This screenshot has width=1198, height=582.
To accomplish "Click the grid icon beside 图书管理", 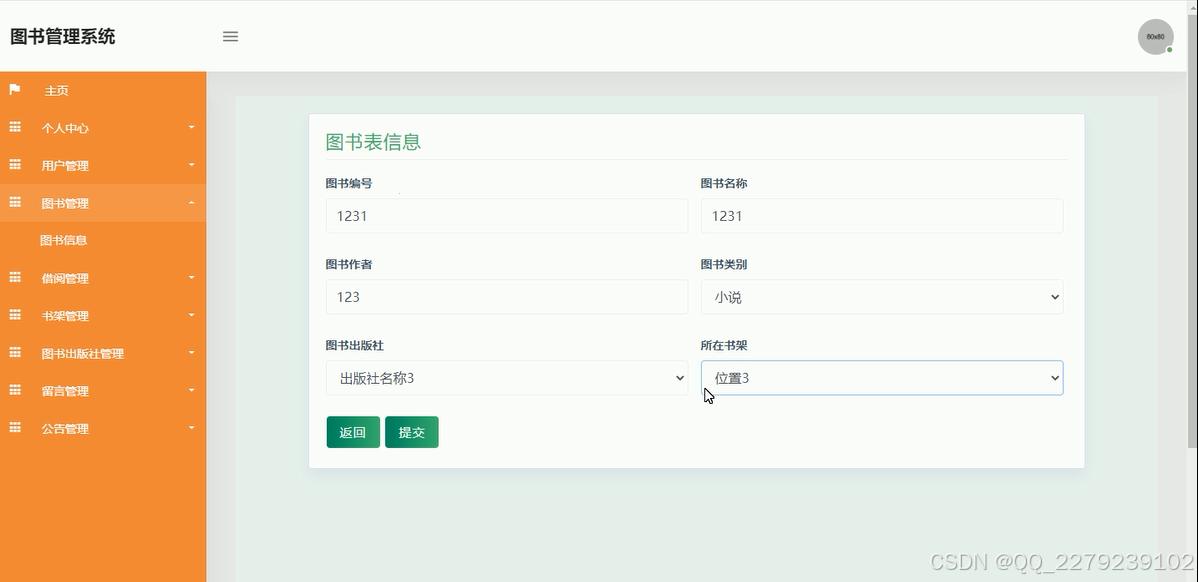I will click(15, 202).
